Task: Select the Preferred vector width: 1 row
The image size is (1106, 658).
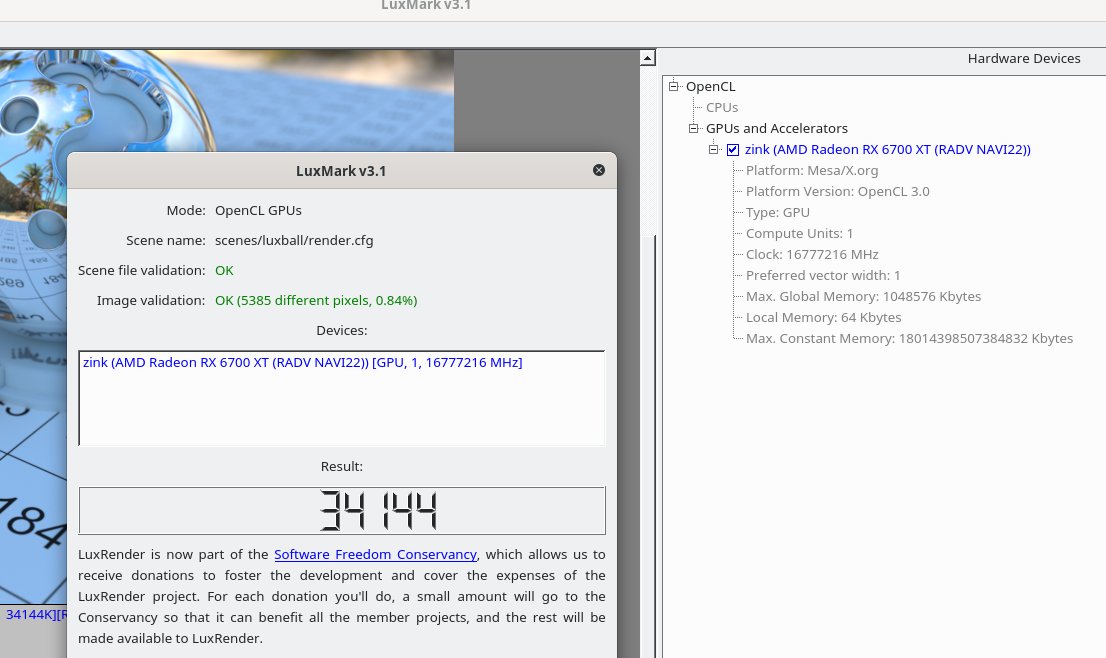Action: [823, 276]
